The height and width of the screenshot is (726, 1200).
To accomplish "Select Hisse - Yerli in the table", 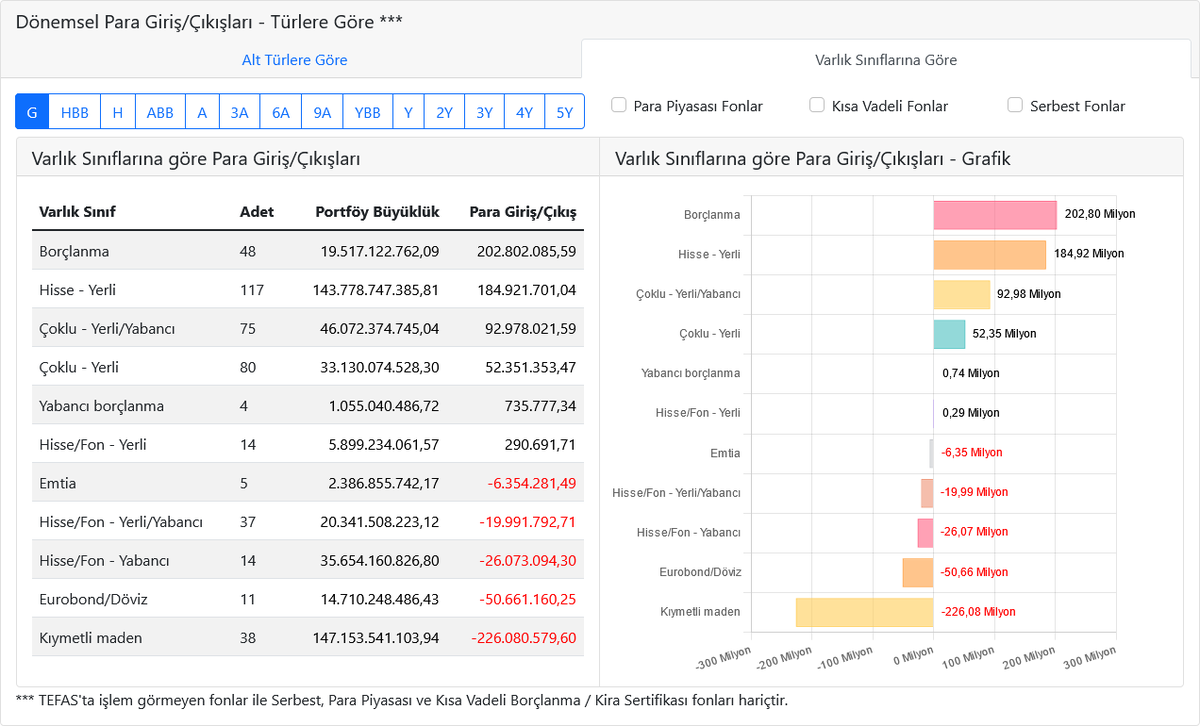I will tap(77, 290).
